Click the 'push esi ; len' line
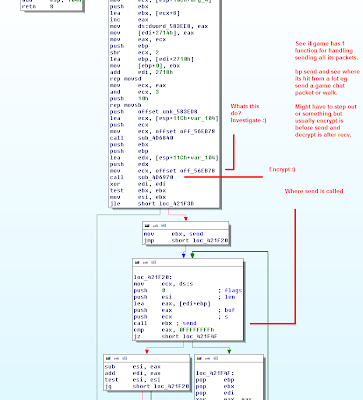 tap(184, 297)
